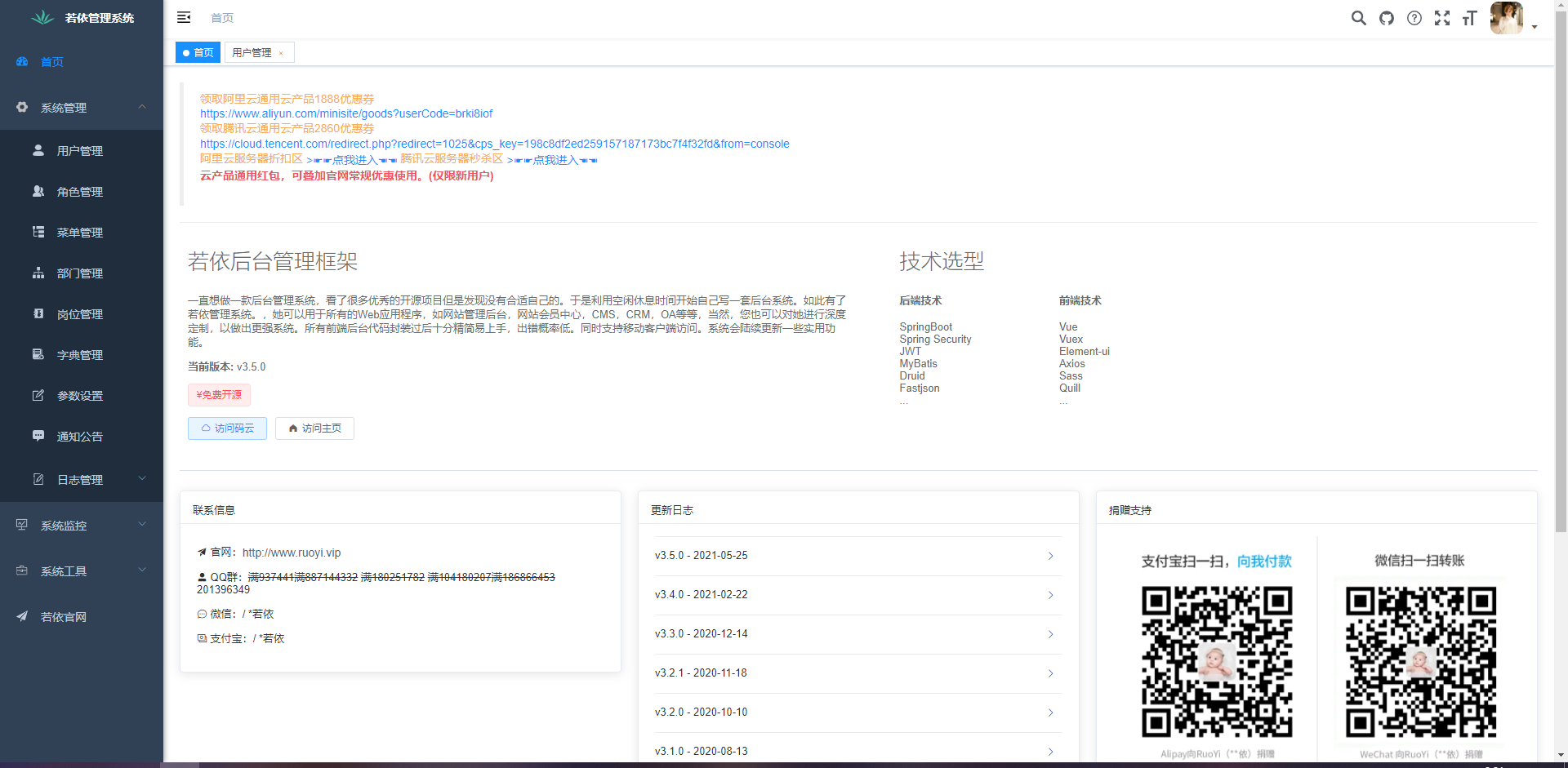Click the 岗位管理 post icon

pos(38,313)
